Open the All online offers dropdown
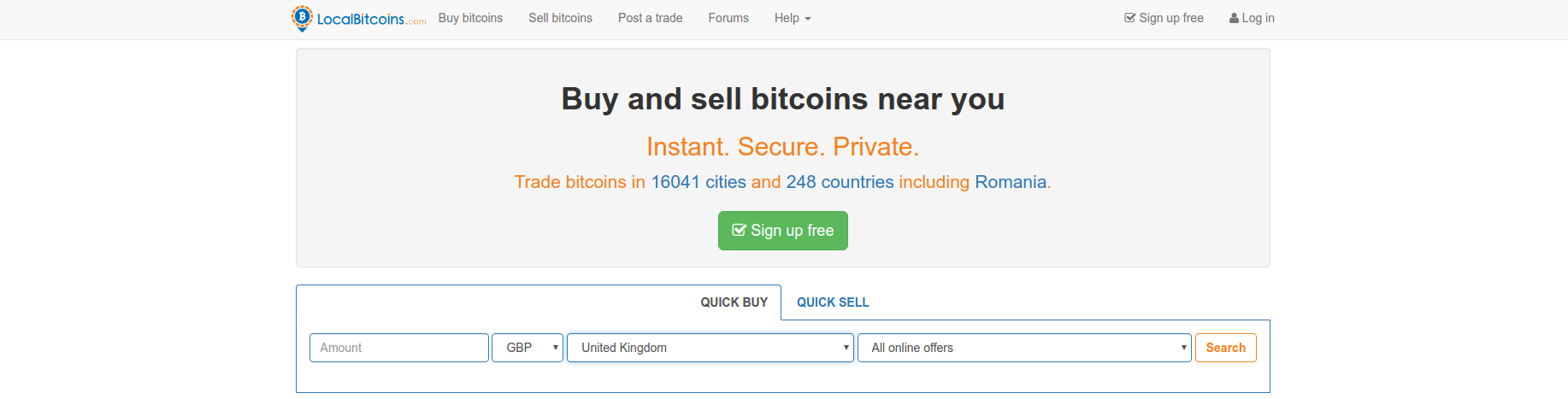 pyautogui.click(x=1024, y=348)
